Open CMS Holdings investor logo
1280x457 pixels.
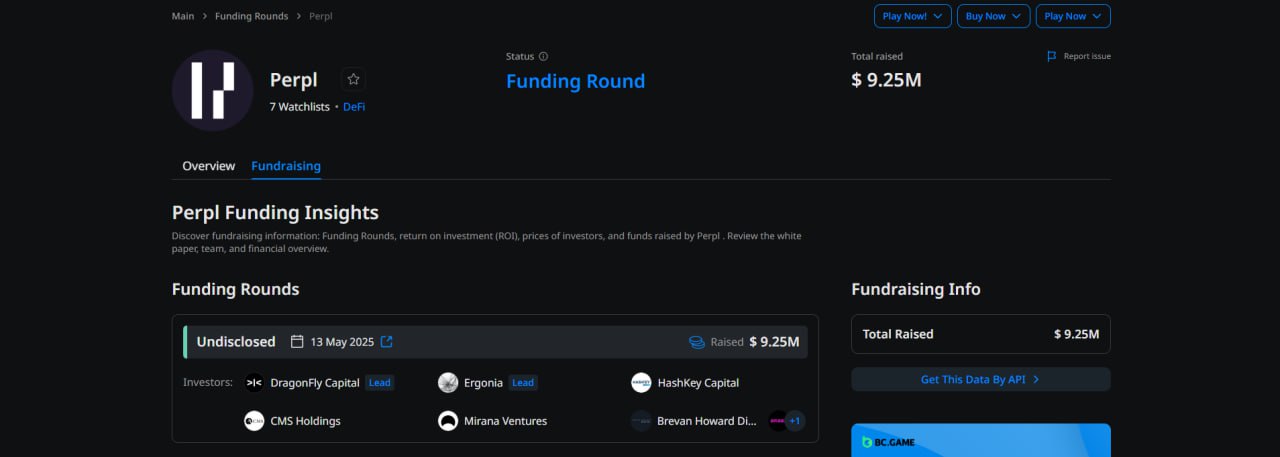click(254, 421)
